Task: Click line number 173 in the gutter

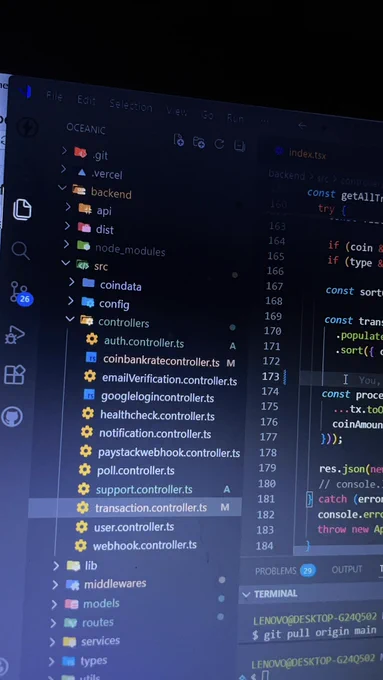Action: pyautogui.click(x=271, y=376)
